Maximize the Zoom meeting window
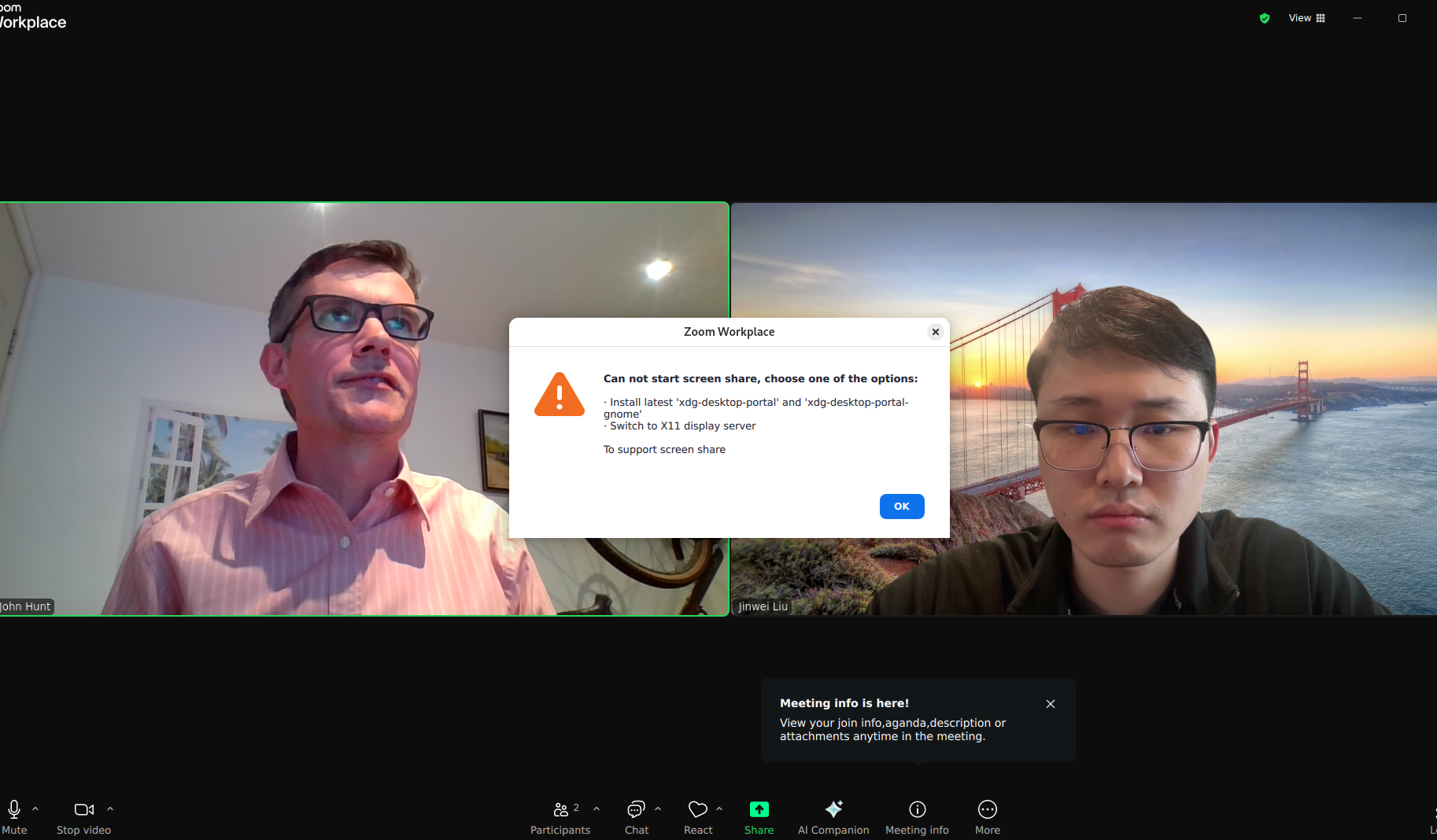Image resolution: width=1437 pixels, height=840 pixels. coord(1402,18)
